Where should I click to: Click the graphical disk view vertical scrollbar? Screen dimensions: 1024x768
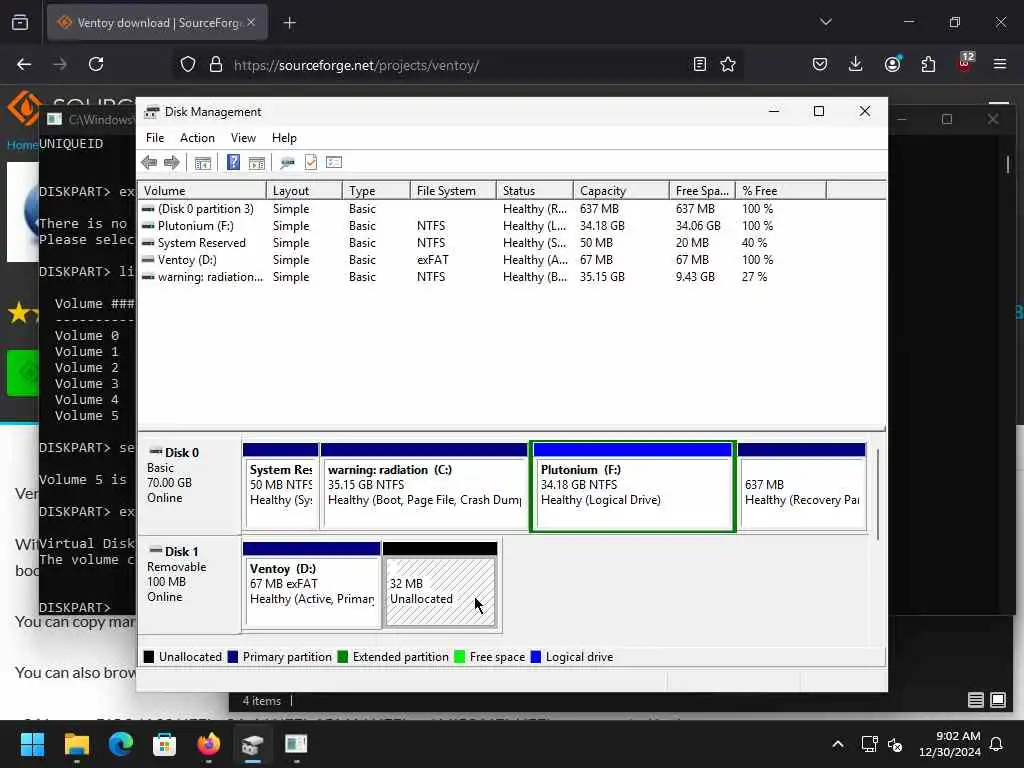click(x=878, y=494)
